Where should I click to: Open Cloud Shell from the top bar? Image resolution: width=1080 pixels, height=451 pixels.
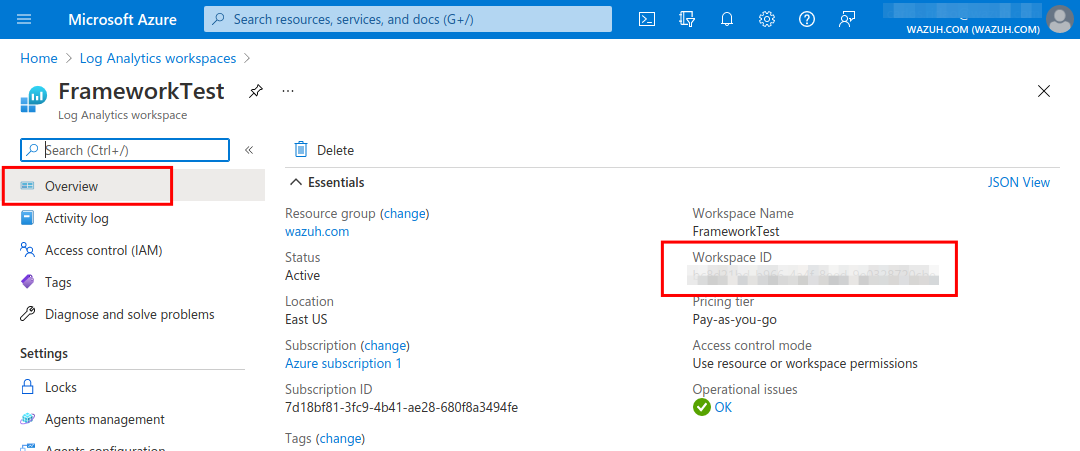(x=647, y=19)
